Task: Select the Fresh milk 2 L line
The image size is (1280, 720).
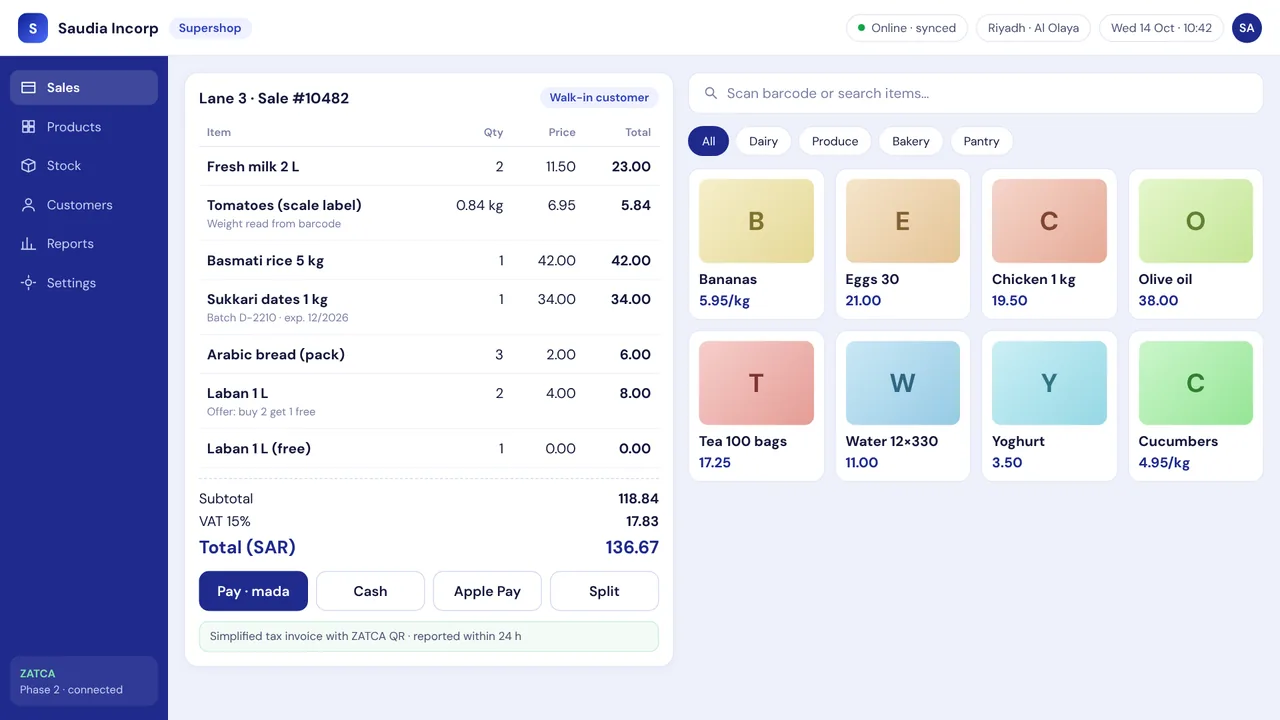Action: 429,167
